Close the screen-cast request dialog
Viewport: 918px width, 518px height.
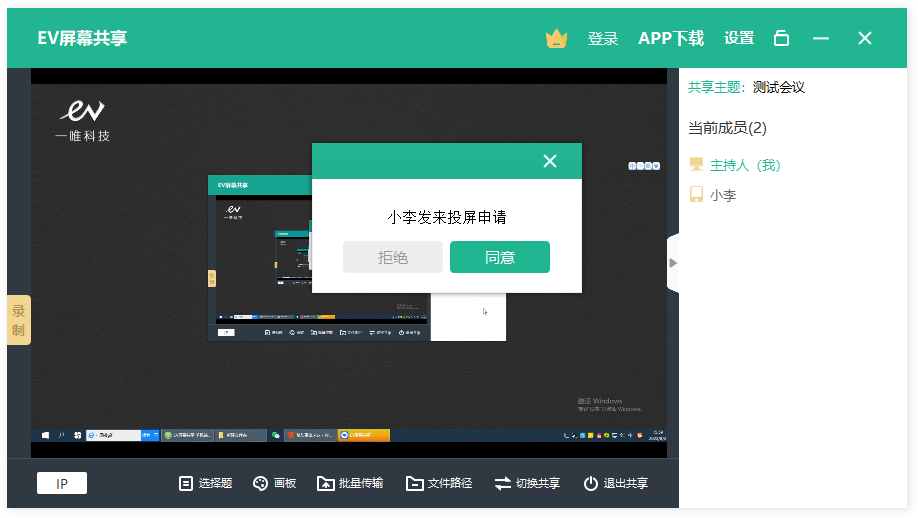[x=549, y=161]
